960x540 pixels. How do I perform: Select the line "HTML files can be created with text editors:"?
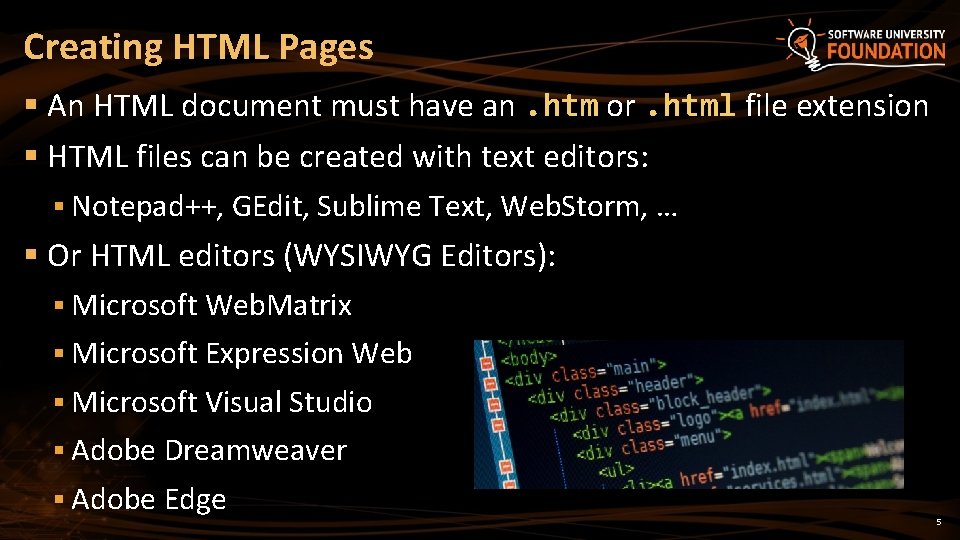click(348, 157)
